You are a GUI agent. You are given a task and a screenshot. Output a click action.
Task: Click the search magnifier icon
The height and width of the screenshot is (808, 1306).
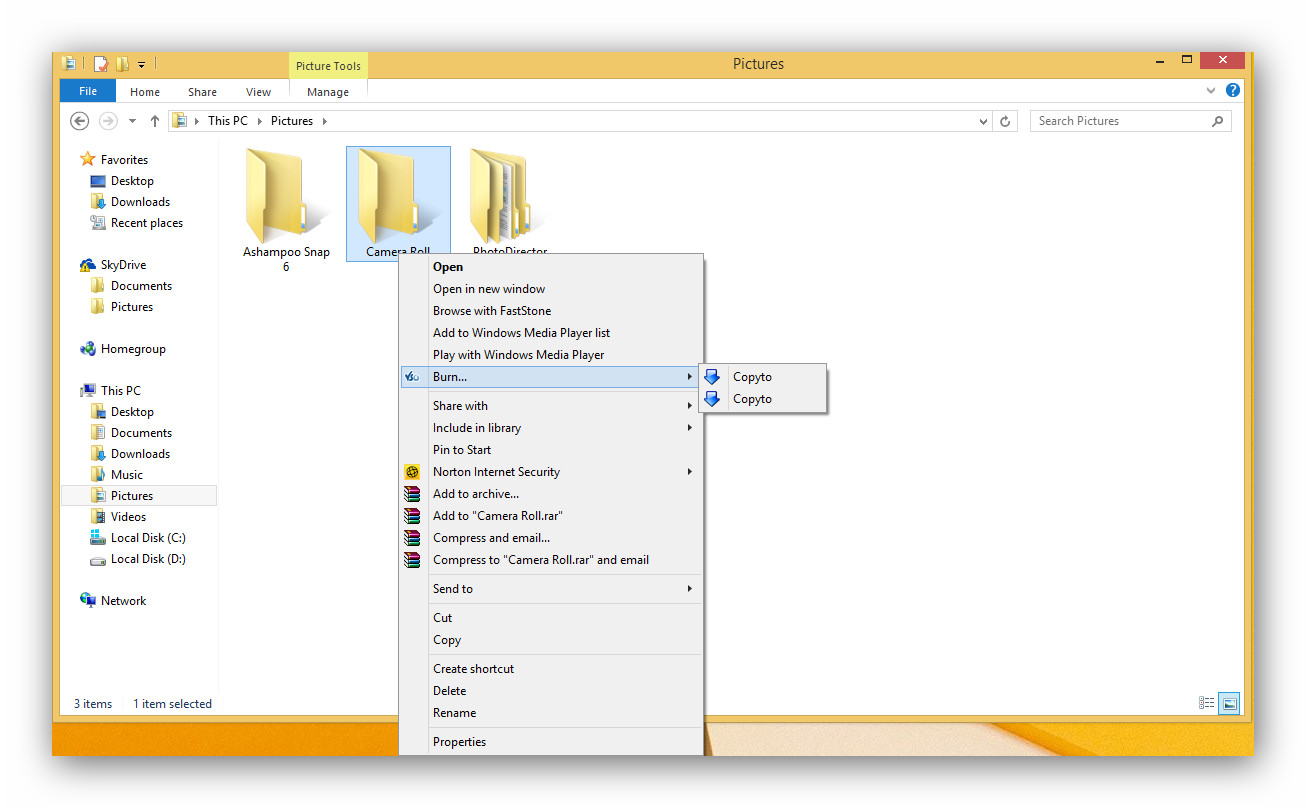[1217, 121]
